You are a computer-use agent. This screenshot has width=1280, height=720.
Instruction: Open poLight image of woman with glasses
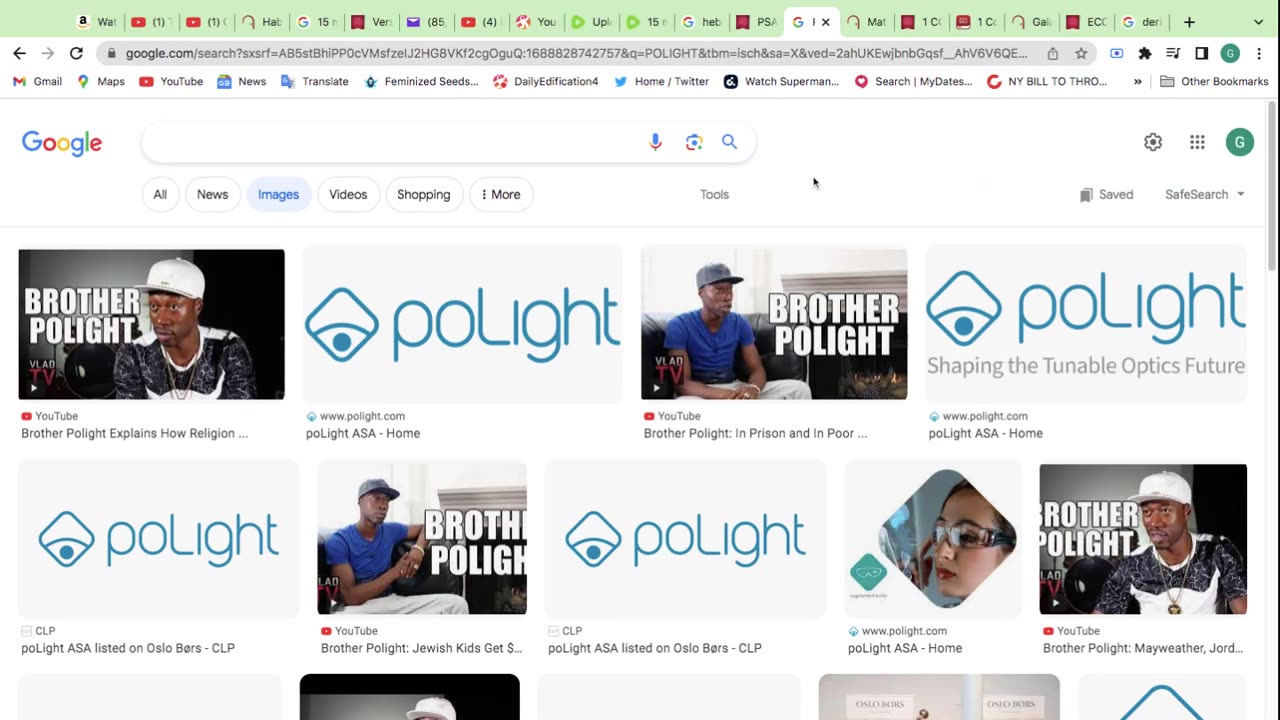click(933, 539)
